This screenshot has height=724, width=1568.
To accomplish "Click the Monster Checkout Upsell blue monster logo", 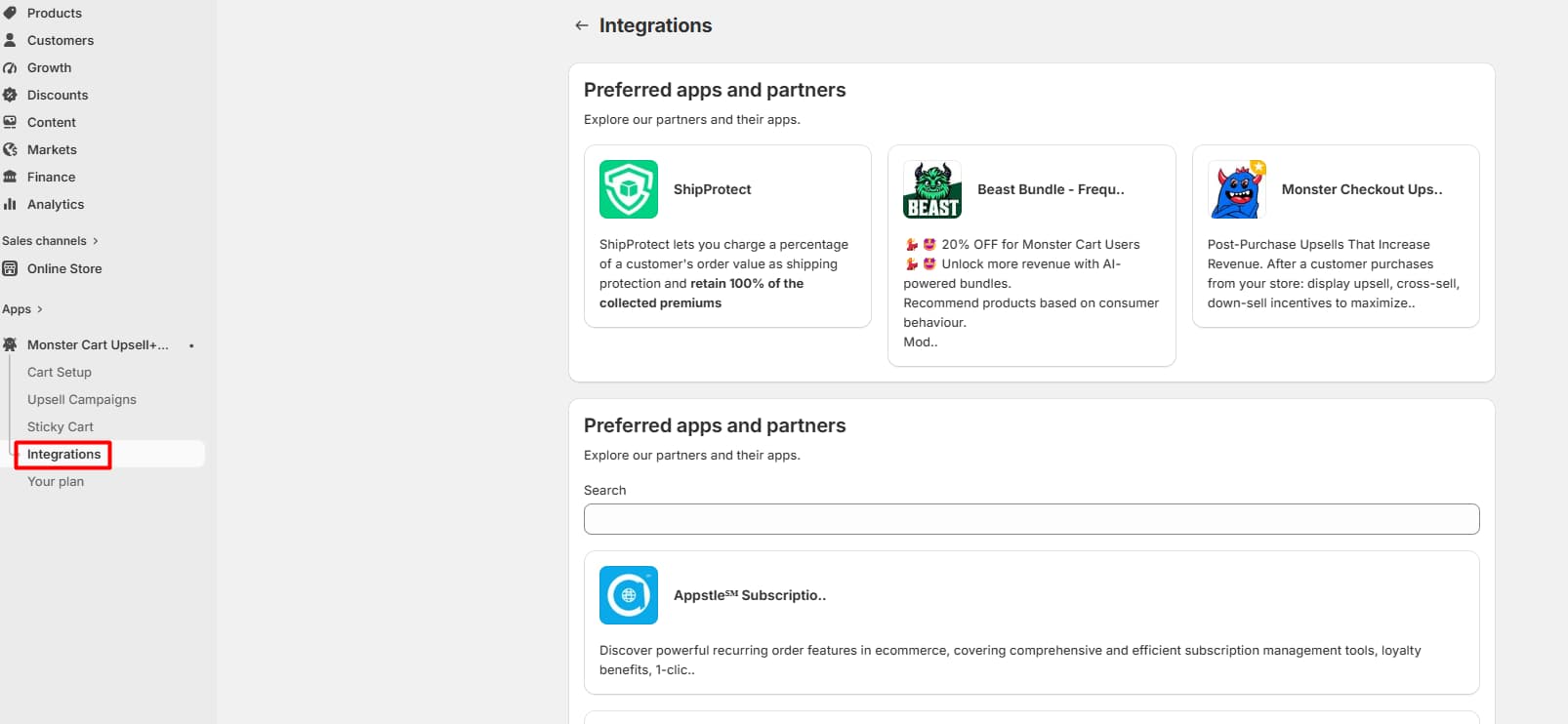I will (x=1237, y=189).
